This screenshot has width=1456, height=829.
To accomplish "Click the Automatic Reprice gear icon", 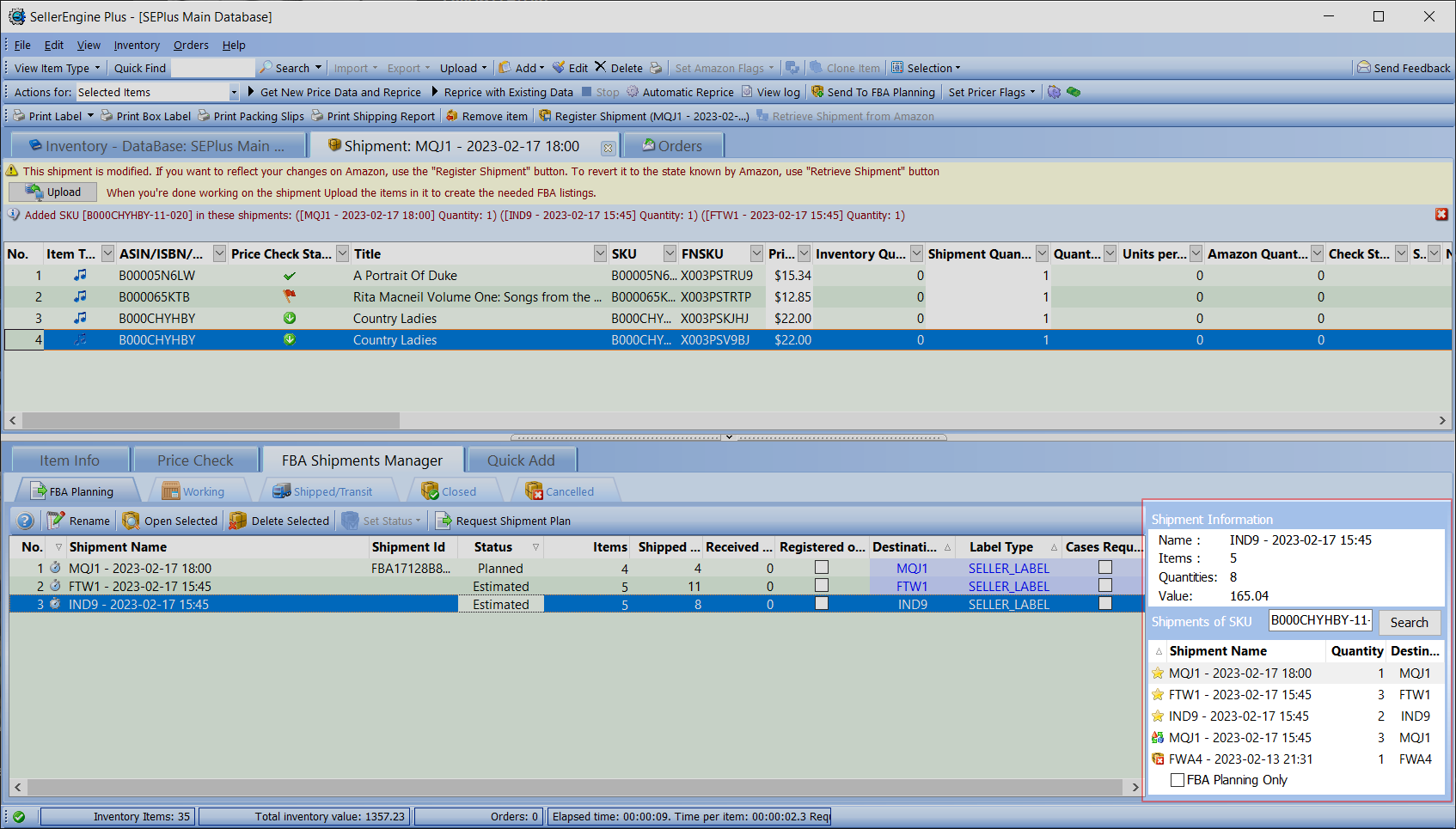I will coord(633,92).
